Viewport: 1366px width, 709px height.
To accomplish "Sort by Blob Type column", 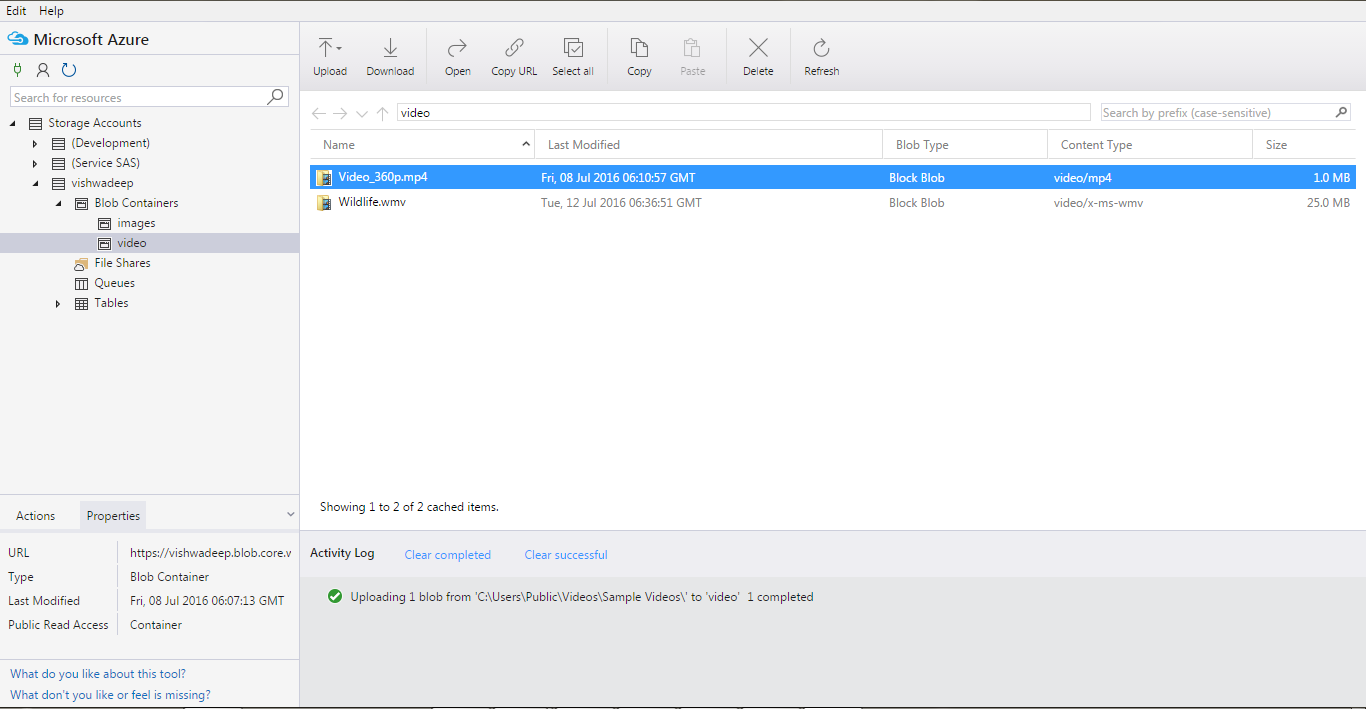I will (x=965, y=145).
